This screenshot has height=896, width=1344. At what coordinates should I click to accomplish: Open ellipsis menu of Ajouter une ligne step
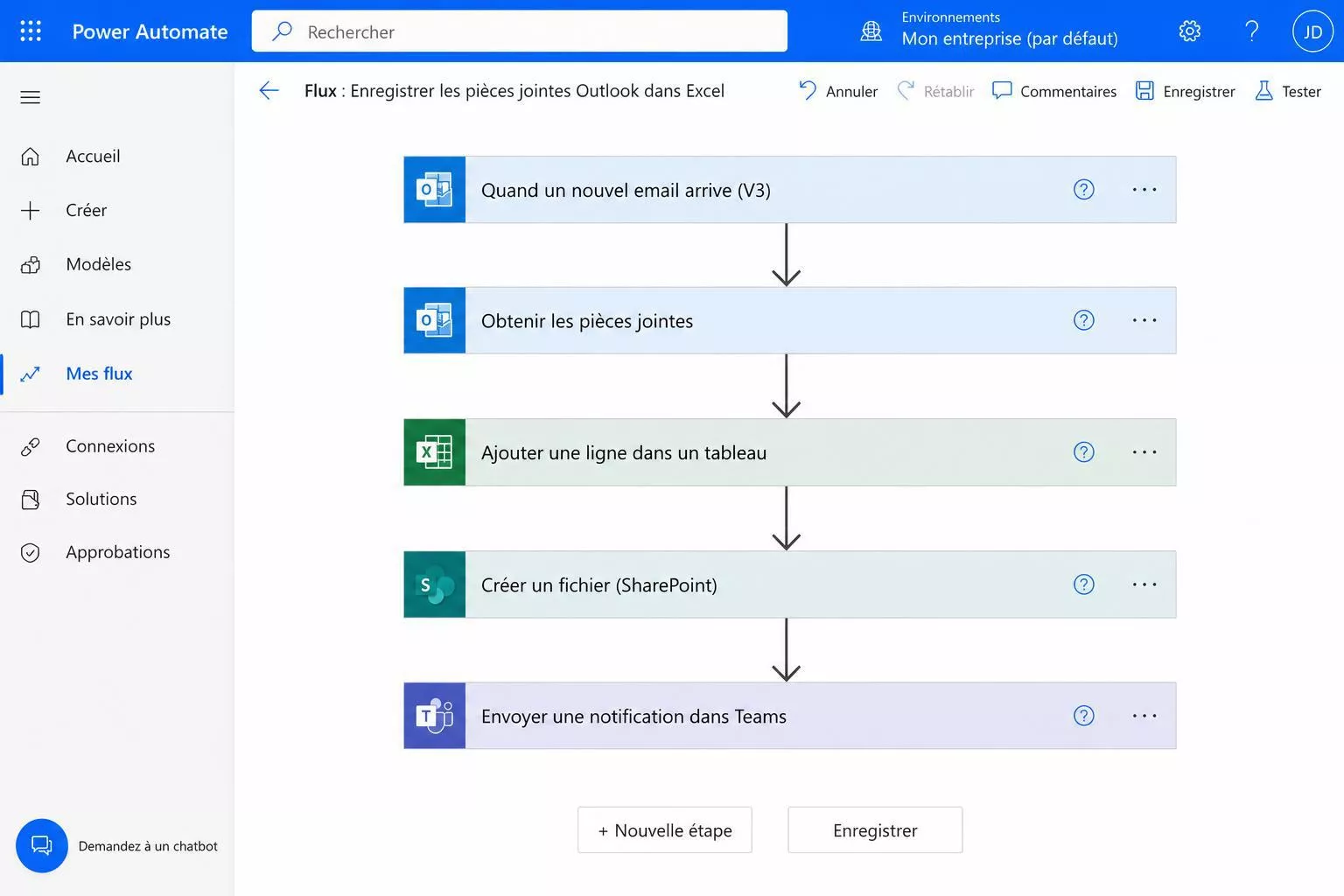pyautogui.click(x=1144, y=452)
